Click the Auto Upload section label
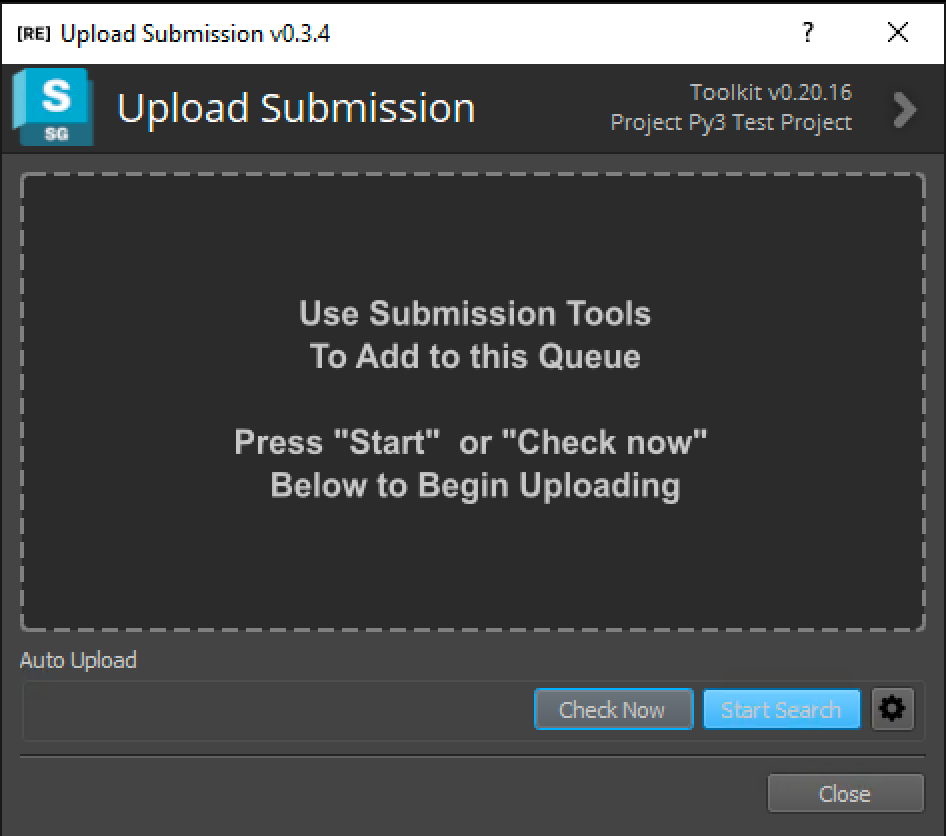Screen dimensions: 946x836 click(78, 660)
